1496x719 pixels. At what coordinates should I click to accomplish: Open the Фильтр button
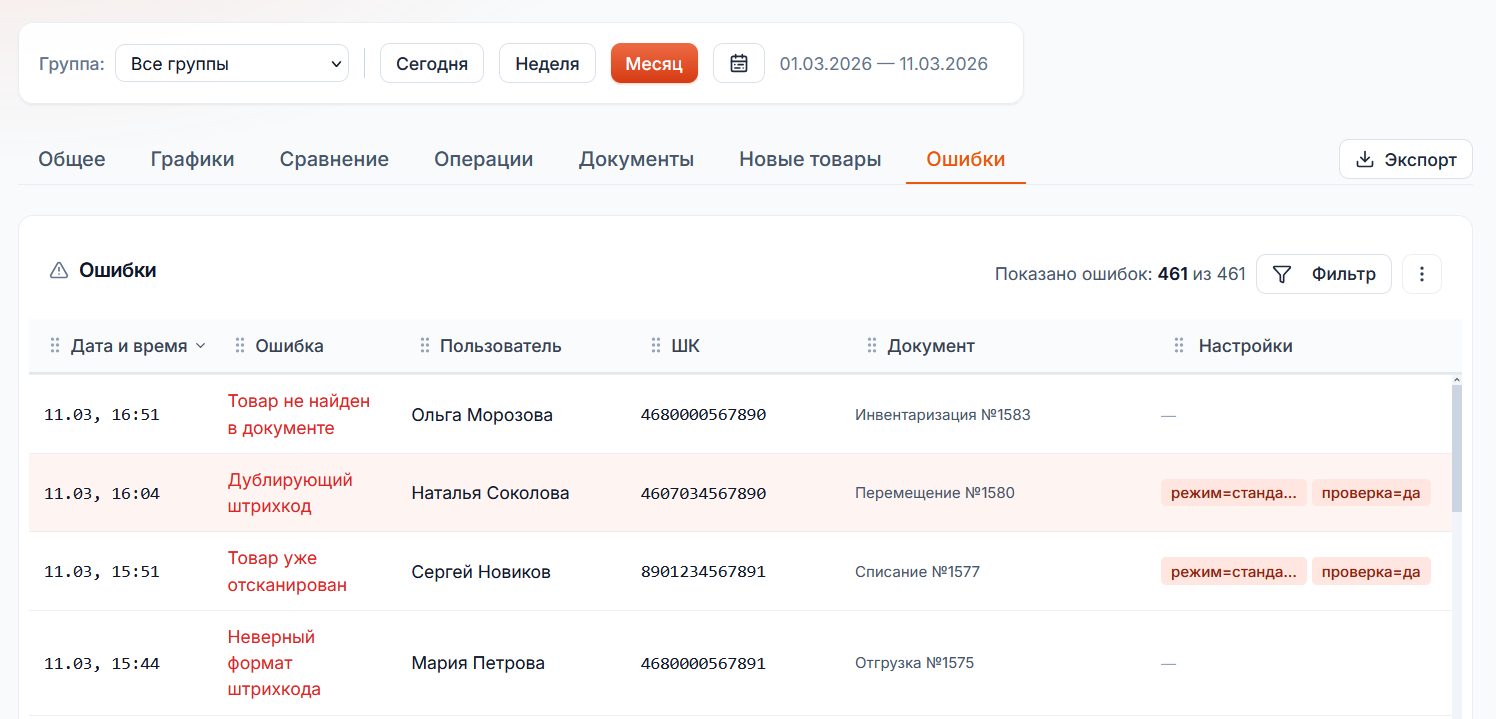tap(1324, 274)
